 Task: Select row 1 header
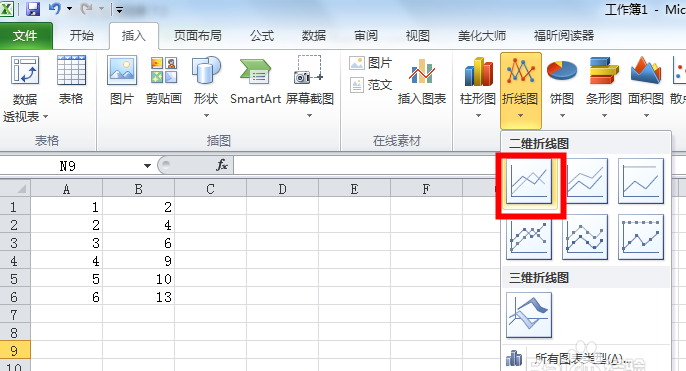click(15, 206)
